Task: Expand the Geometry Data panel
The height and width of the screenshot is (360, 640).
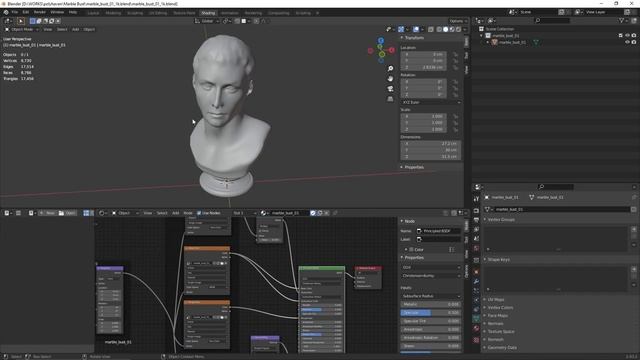Action: 502,348
